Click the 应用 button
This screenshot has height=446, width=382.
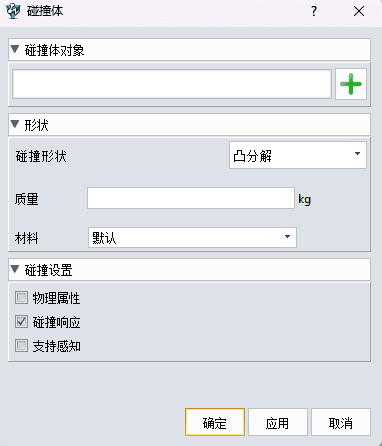point(278,422)
